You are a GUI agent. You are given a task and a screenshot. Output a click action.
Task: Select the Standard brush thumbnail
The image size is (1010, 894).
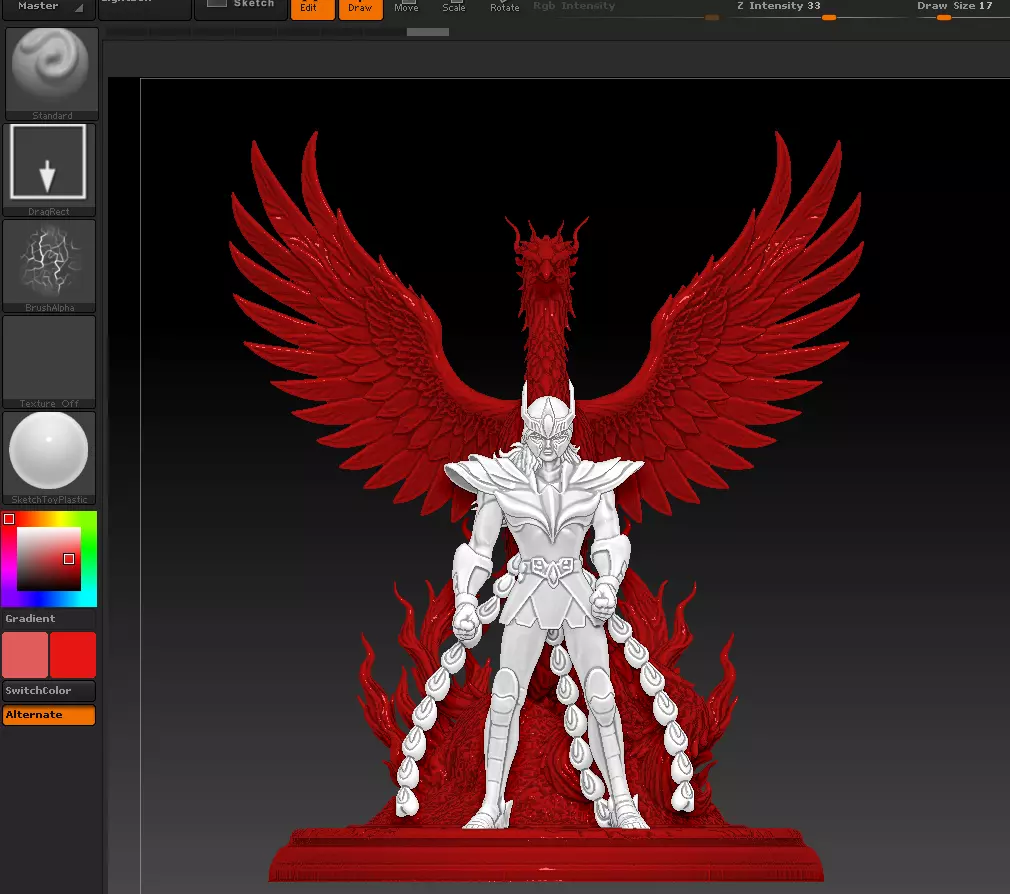tap(52, 73)
